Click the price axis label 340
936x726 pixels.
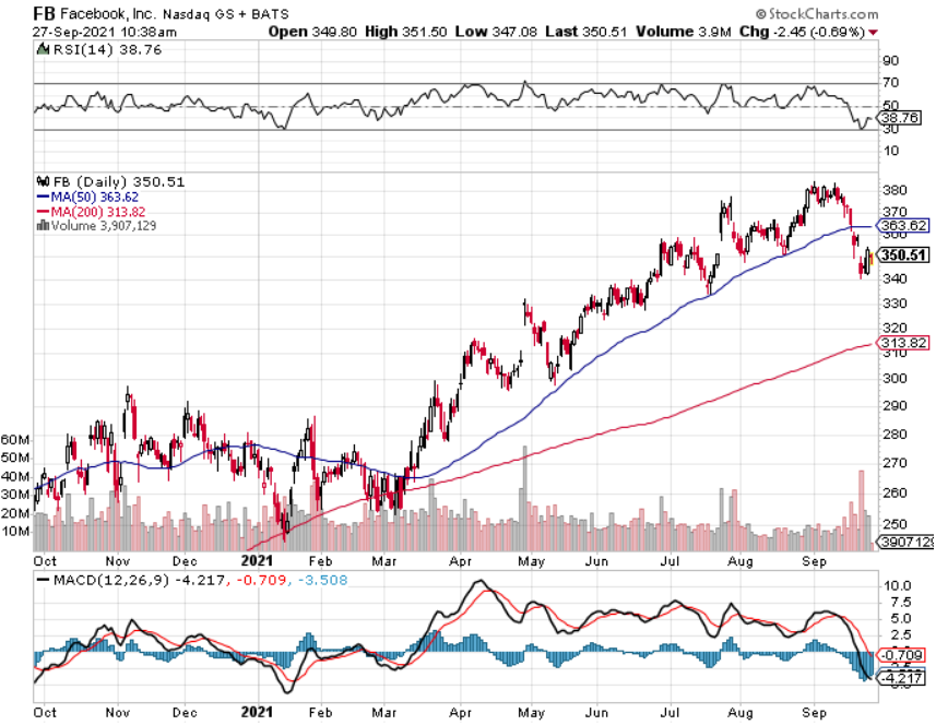coord(895,279)
